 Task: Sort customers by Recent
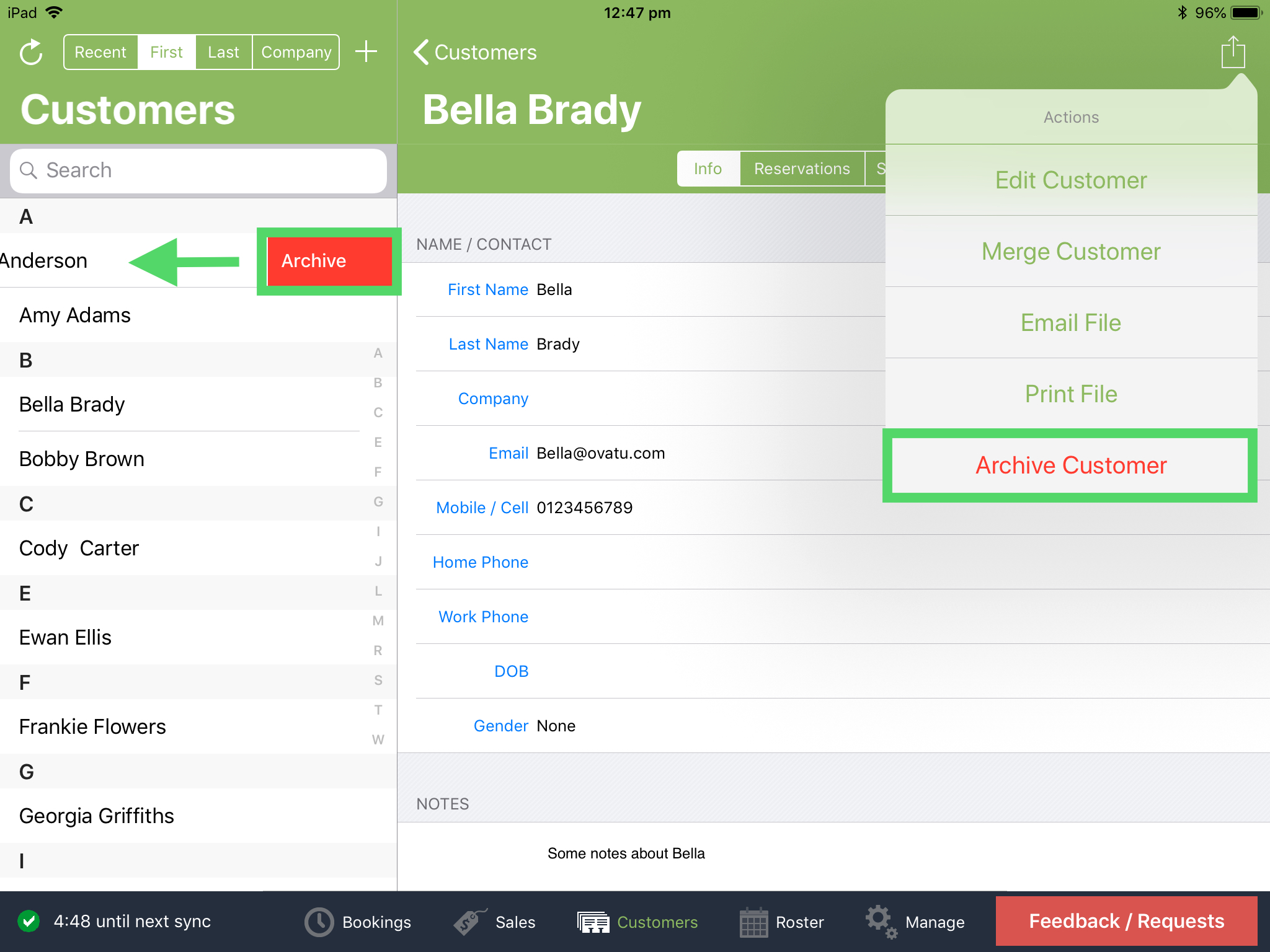point(100,52)
